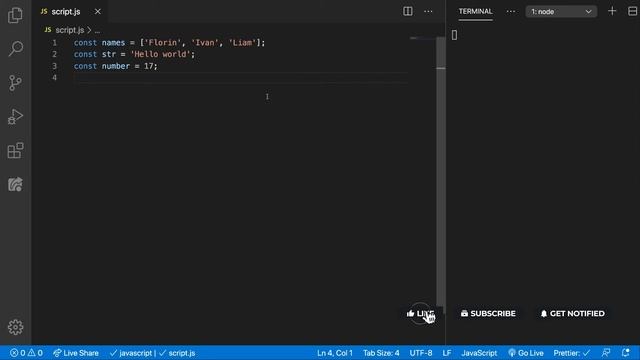Change indentation via 'Tab Size: 4'
This screenshot has height=360, width=640.
click(x=381, y=353)
